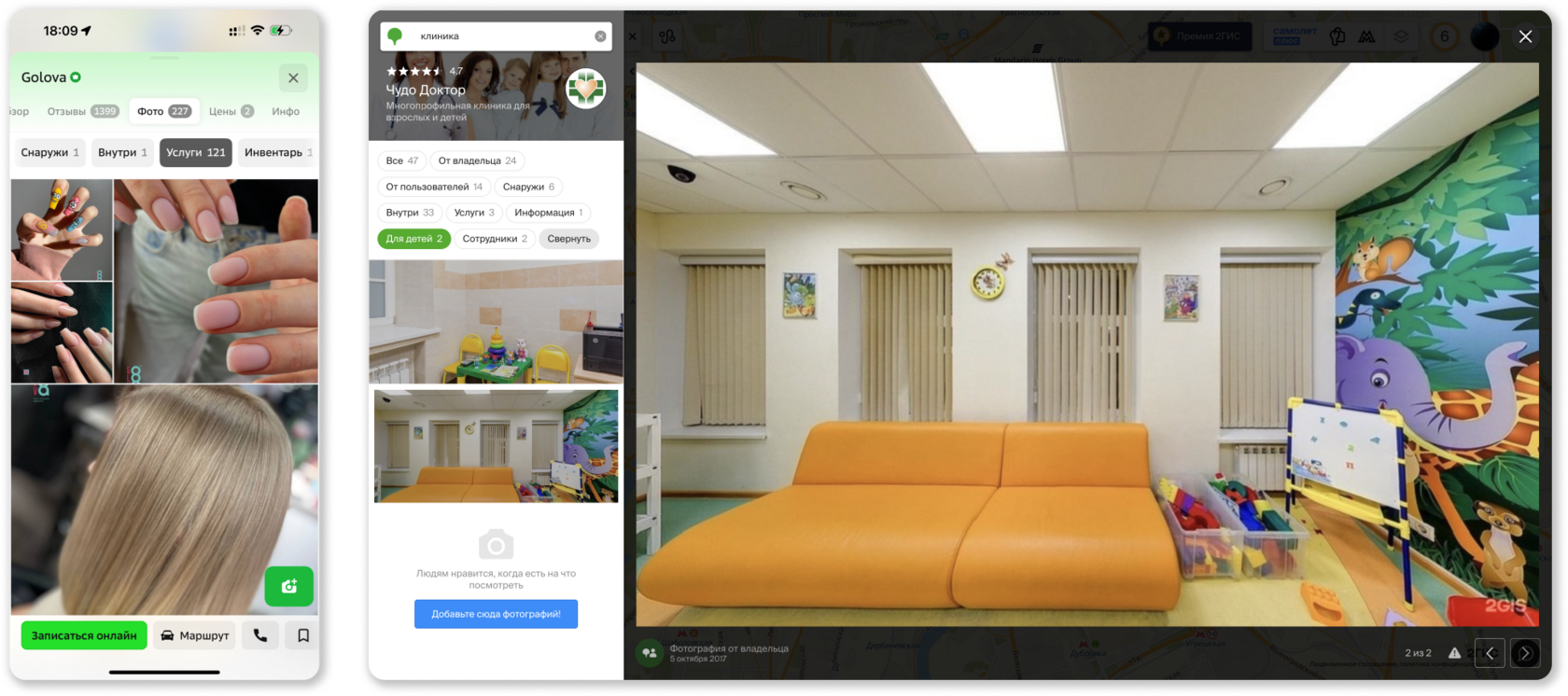Open the Инфо tab

pos(286,111)
